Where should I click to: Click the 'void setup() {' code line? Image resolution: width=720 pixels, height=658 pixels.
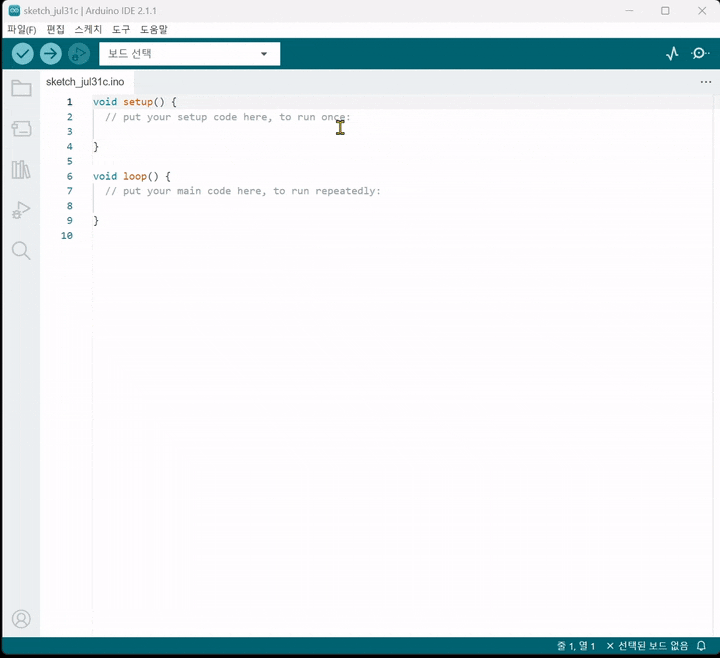pos(135,102)
